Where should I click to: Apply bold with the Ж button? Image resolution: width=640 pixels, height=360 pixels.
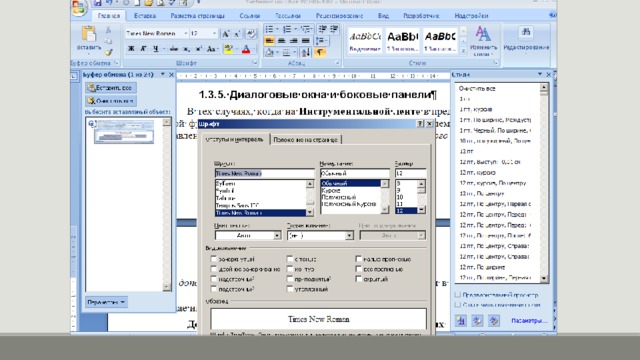tap(131, 49)
